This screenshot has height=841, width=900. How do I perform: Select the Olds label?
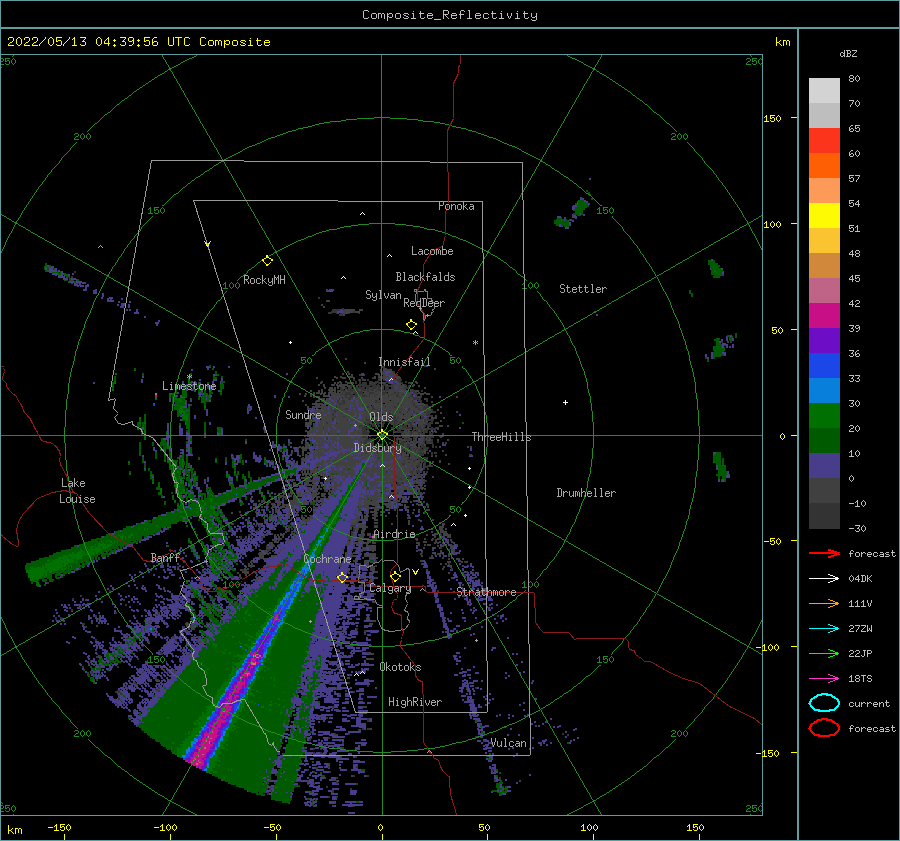coord(381,417)
